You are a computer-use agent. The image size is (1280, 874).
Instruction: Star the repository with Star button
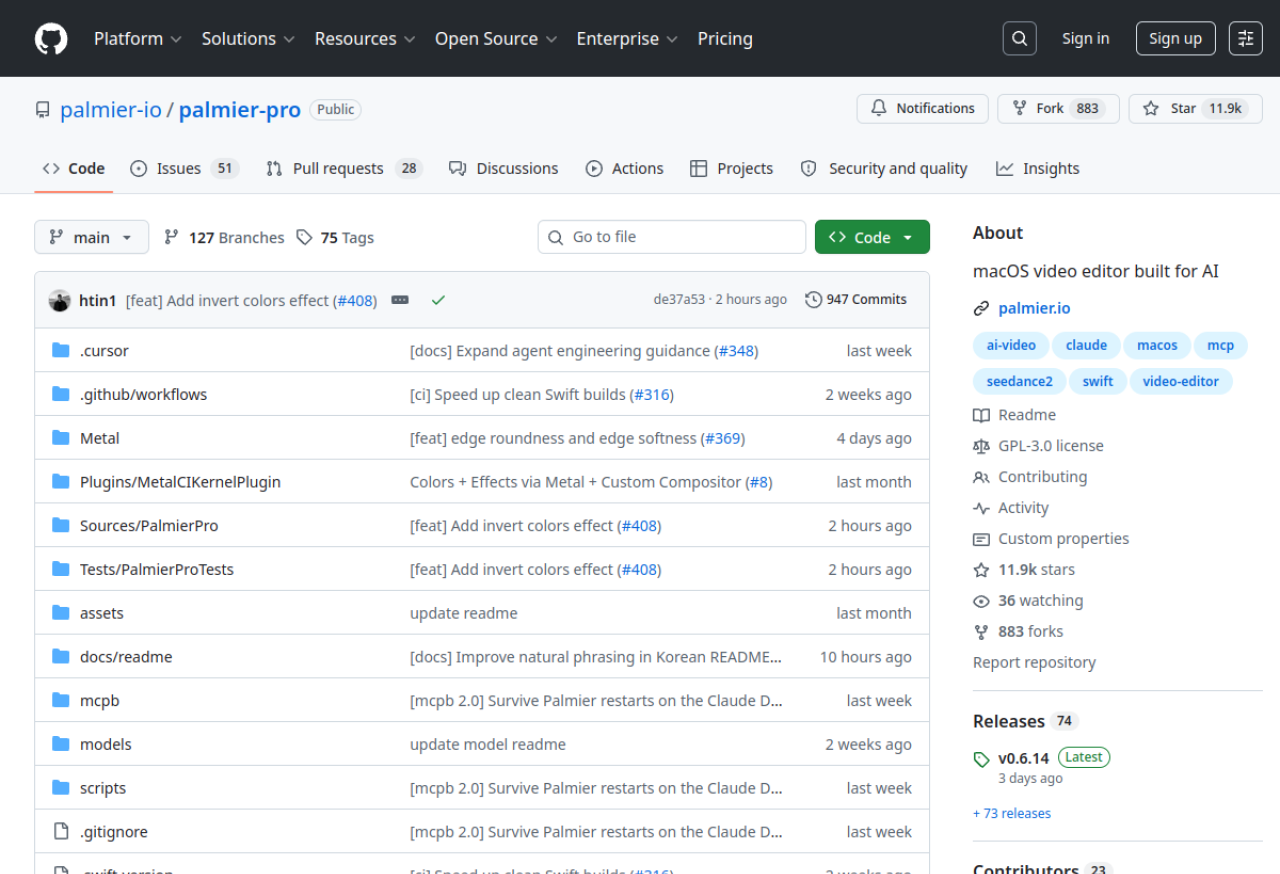(1196, 108)
